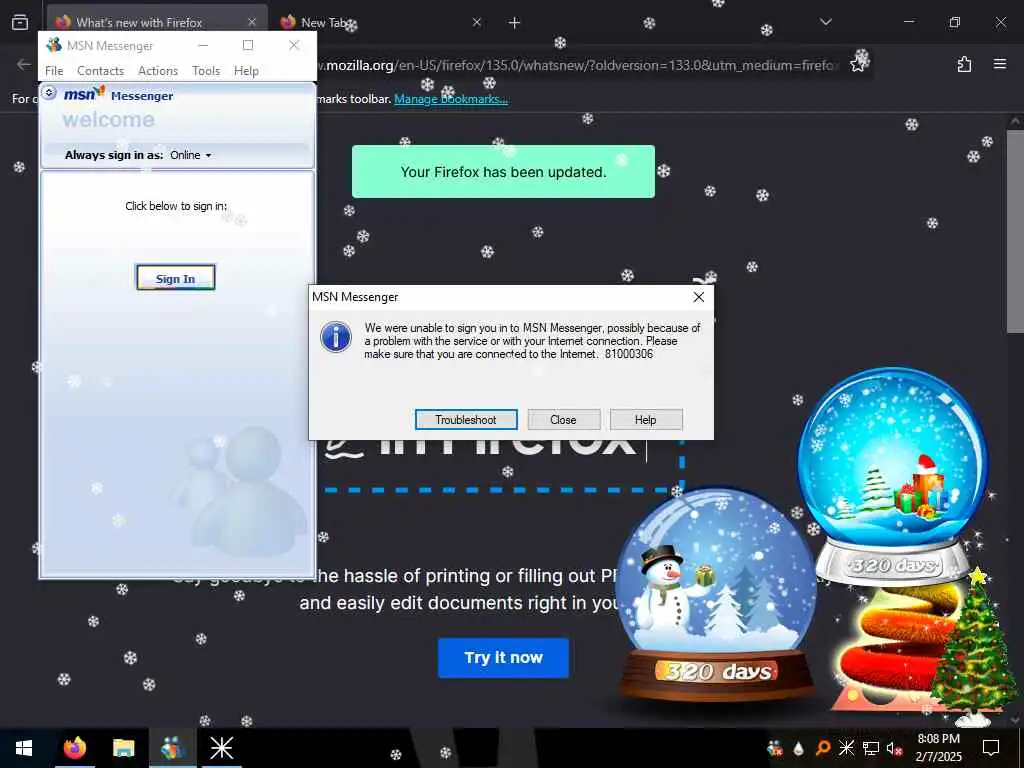The image size is (1024, 768).
Task: Open the Firefox hamburger application menu
Action: click(x=1000, y=64)
